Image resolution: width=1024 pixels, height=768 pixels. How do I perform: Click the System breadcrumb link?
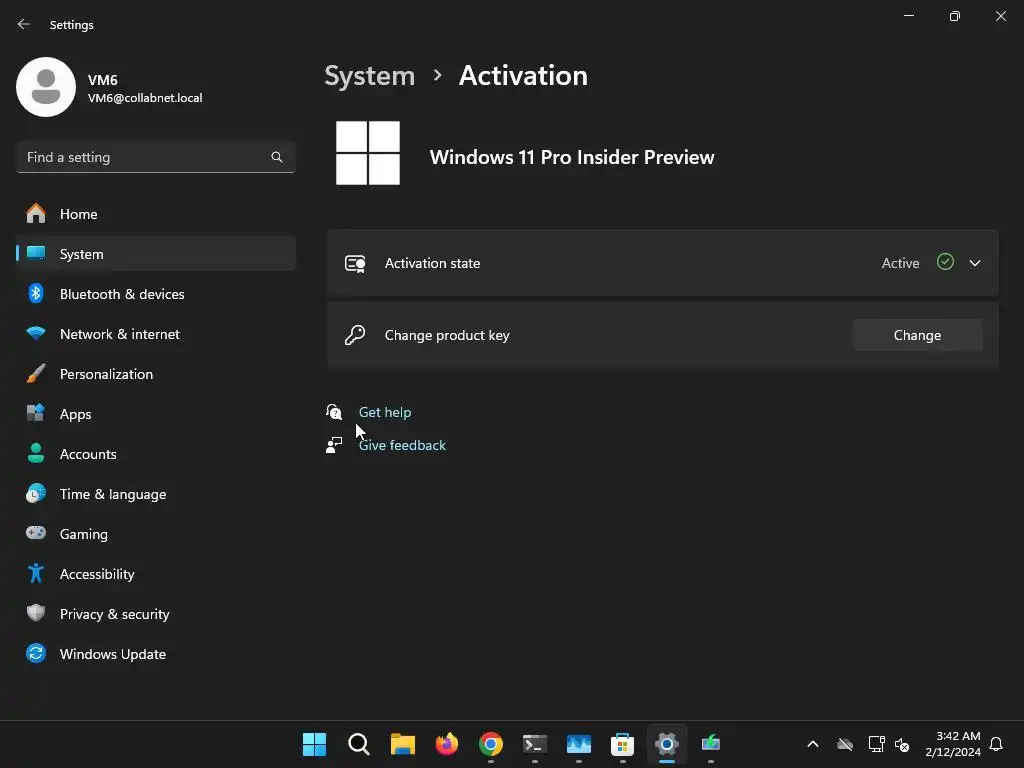click(370, 76)
